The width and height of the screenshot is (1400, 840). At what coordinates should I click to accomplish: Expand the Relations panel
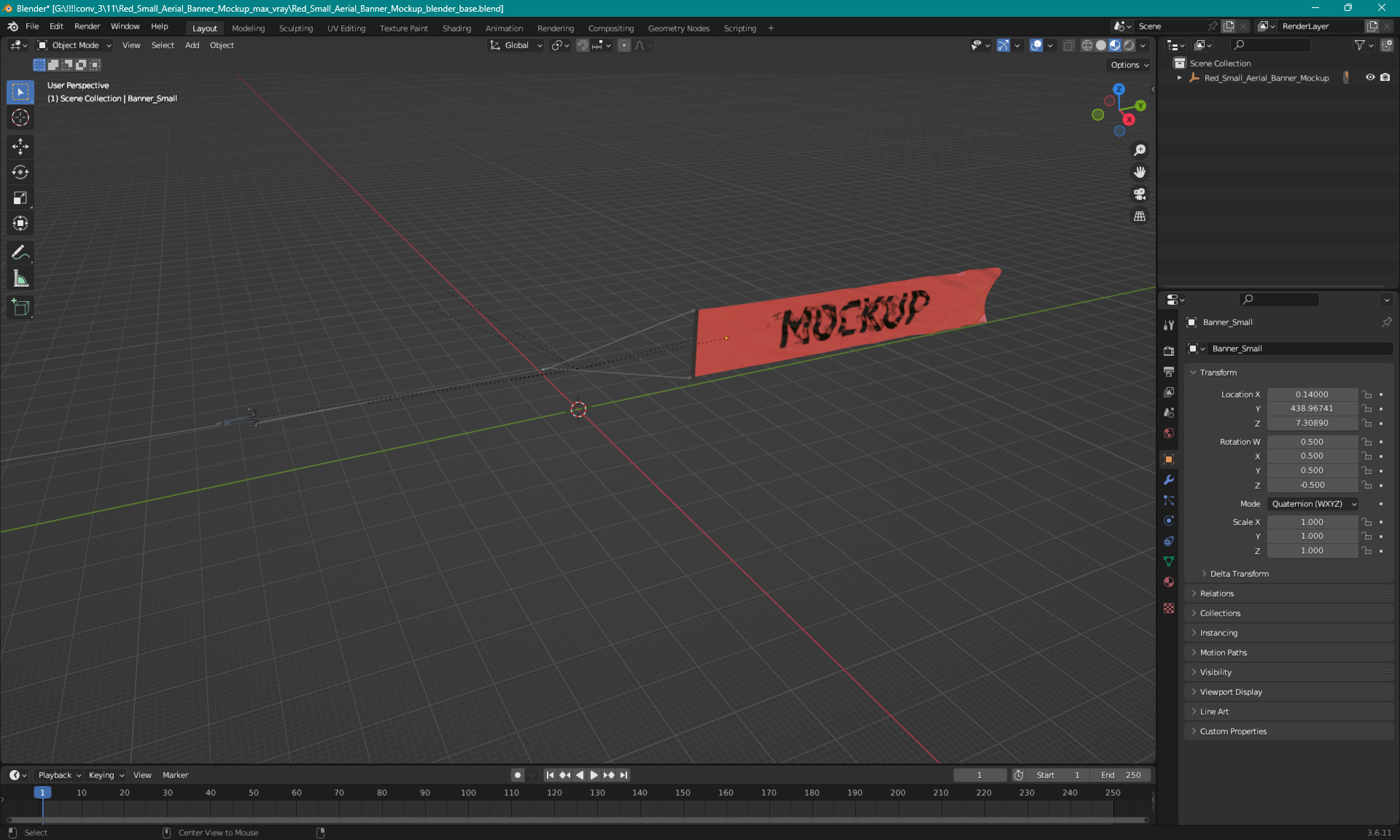point(1217,594)
